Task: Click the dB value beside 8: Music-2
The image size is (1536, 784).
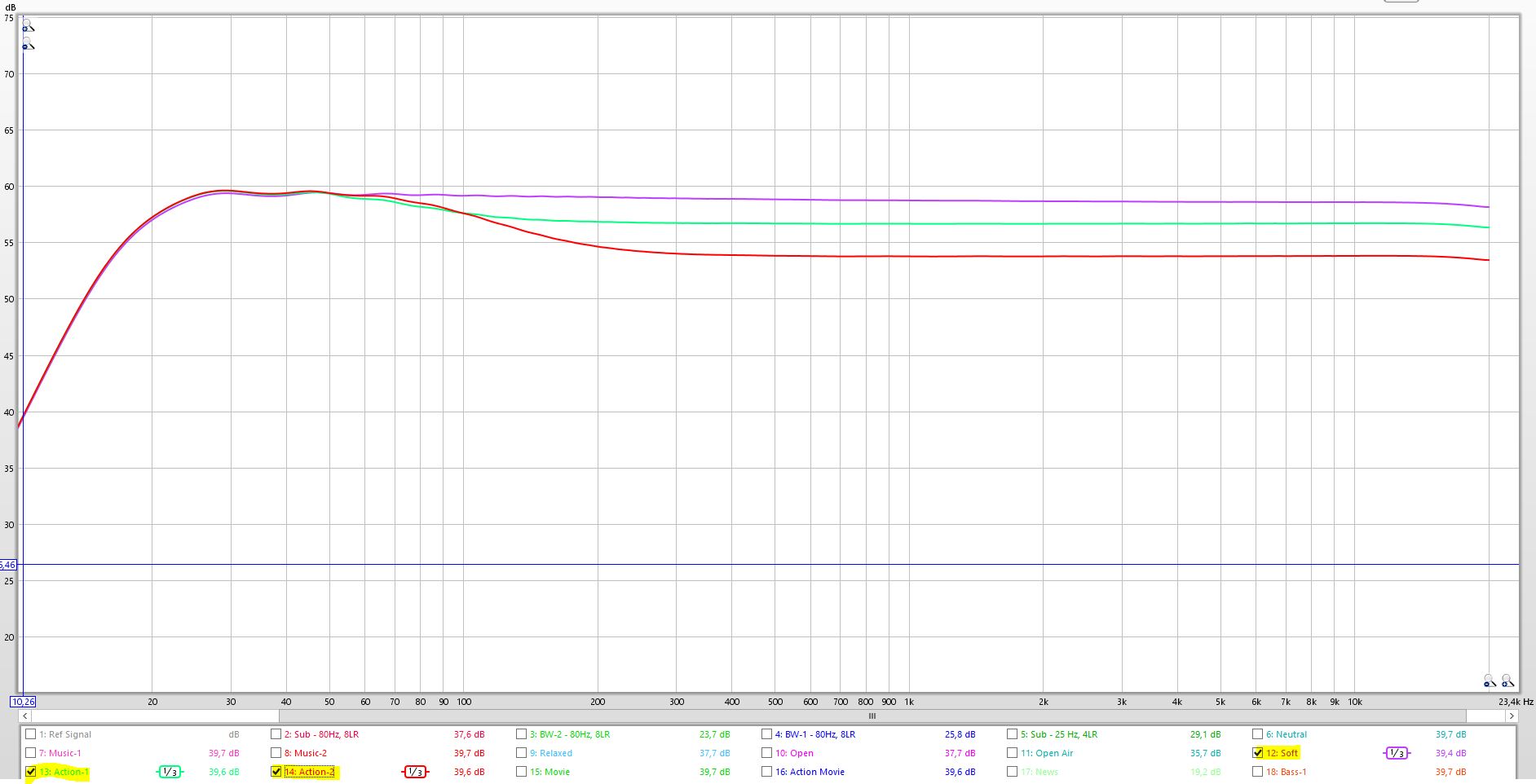Action: [469, 753]
